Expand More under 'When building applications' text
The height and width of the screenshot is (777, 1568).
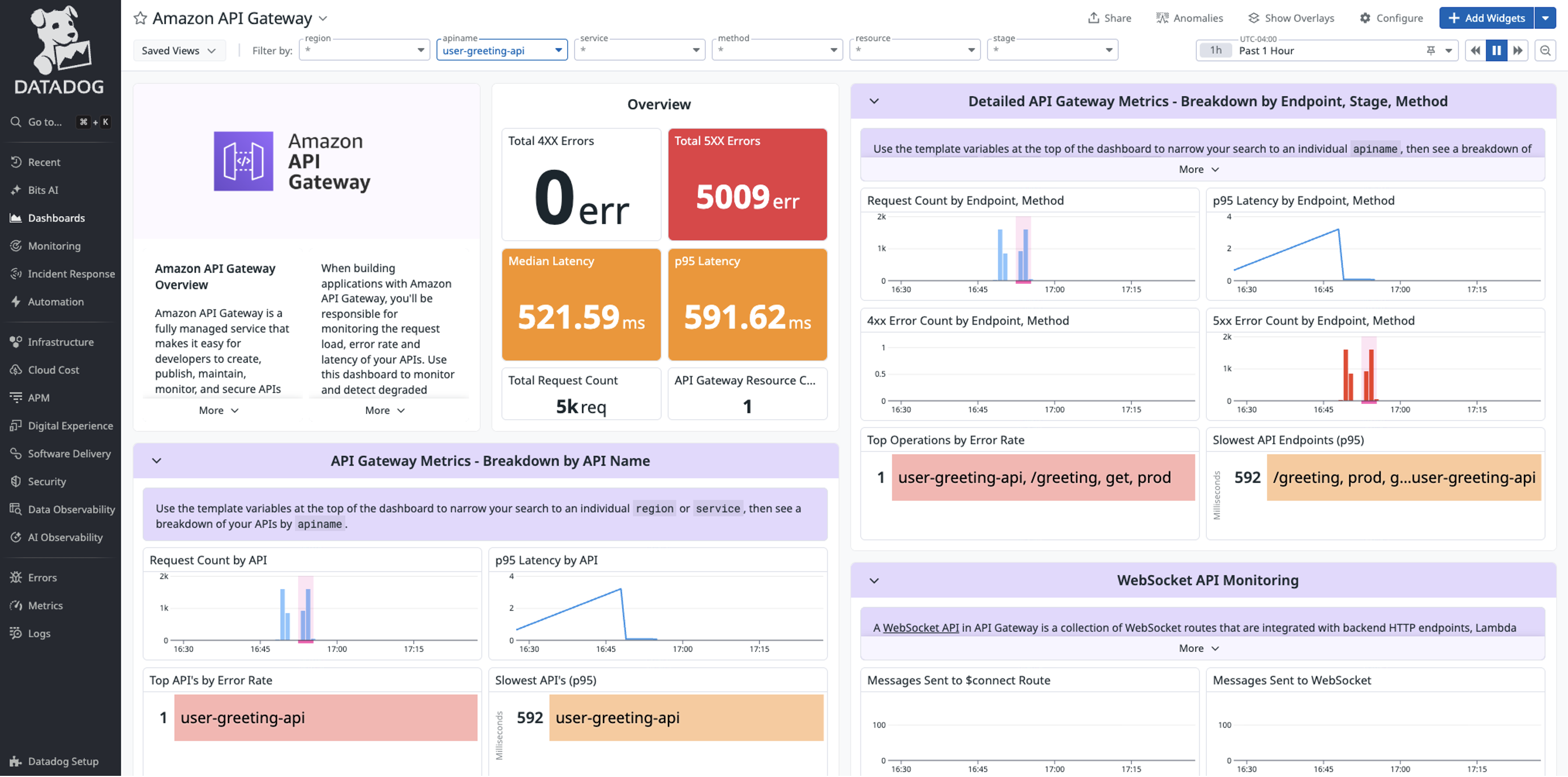click(385, 411)
